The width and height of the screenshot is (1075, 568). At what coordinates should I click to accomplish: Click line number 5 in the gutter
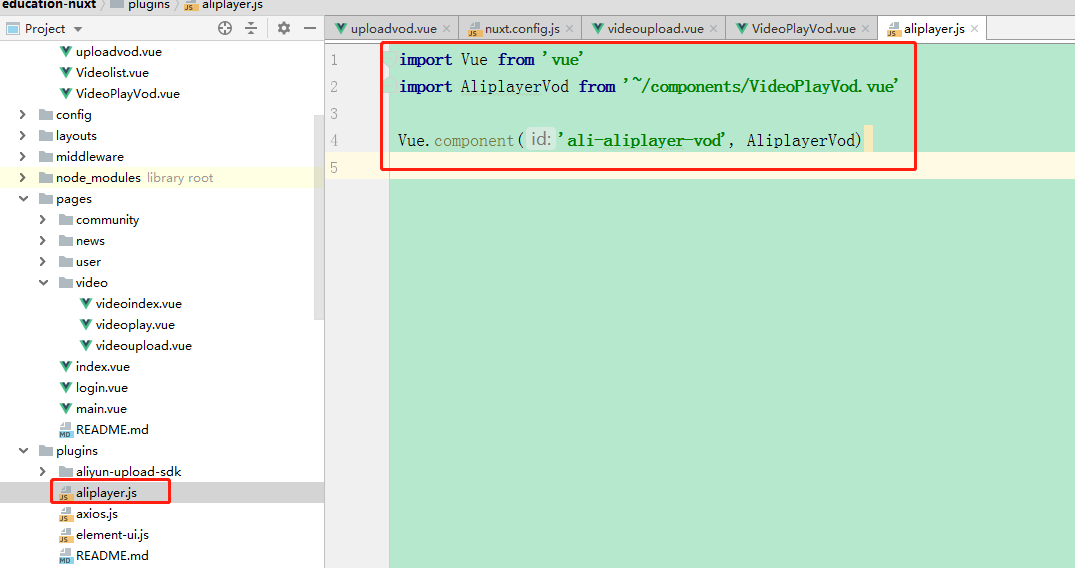[x=334, y=167]
